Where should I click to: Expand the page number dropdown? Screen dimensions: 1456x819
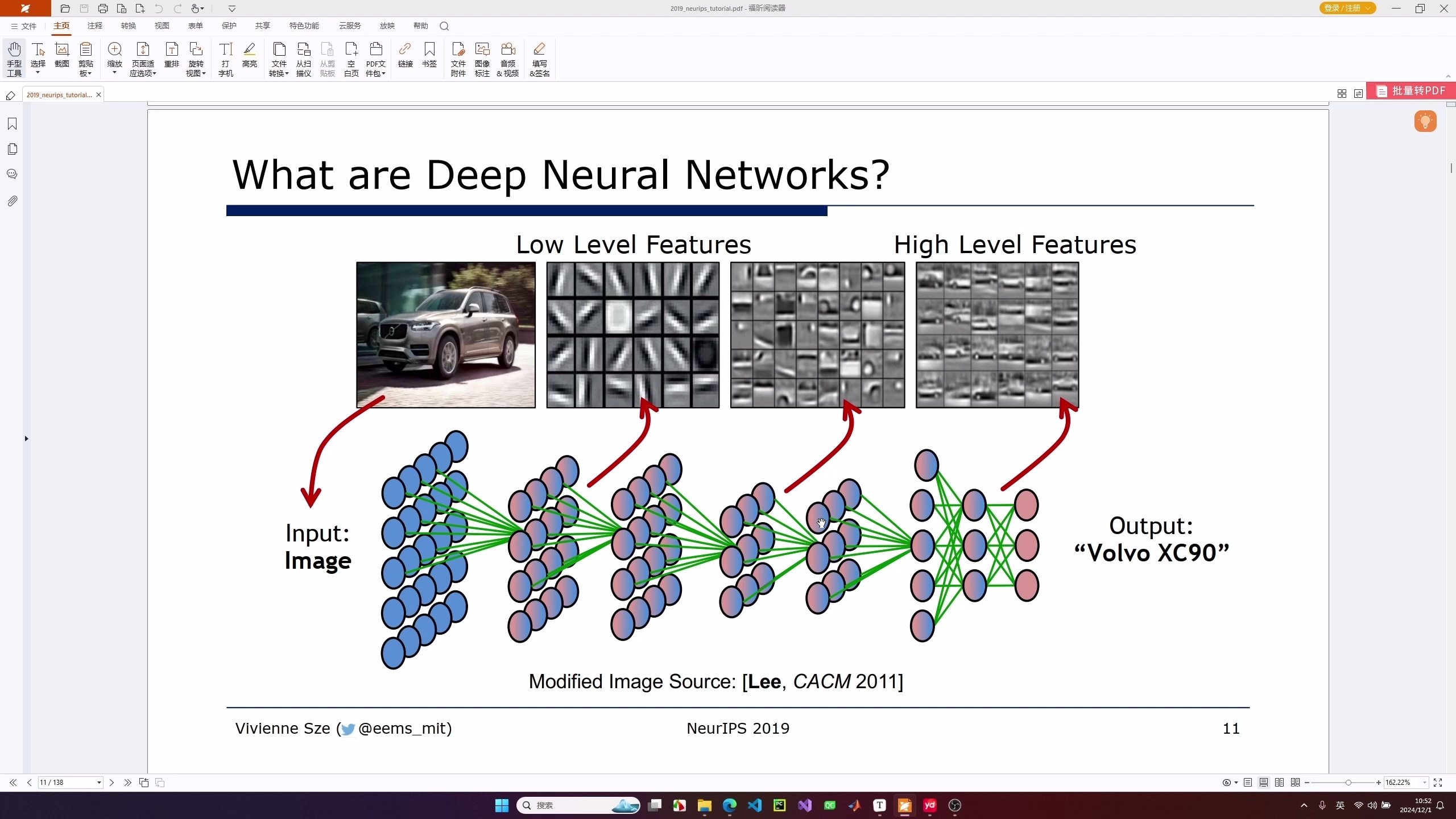[99, 783]
